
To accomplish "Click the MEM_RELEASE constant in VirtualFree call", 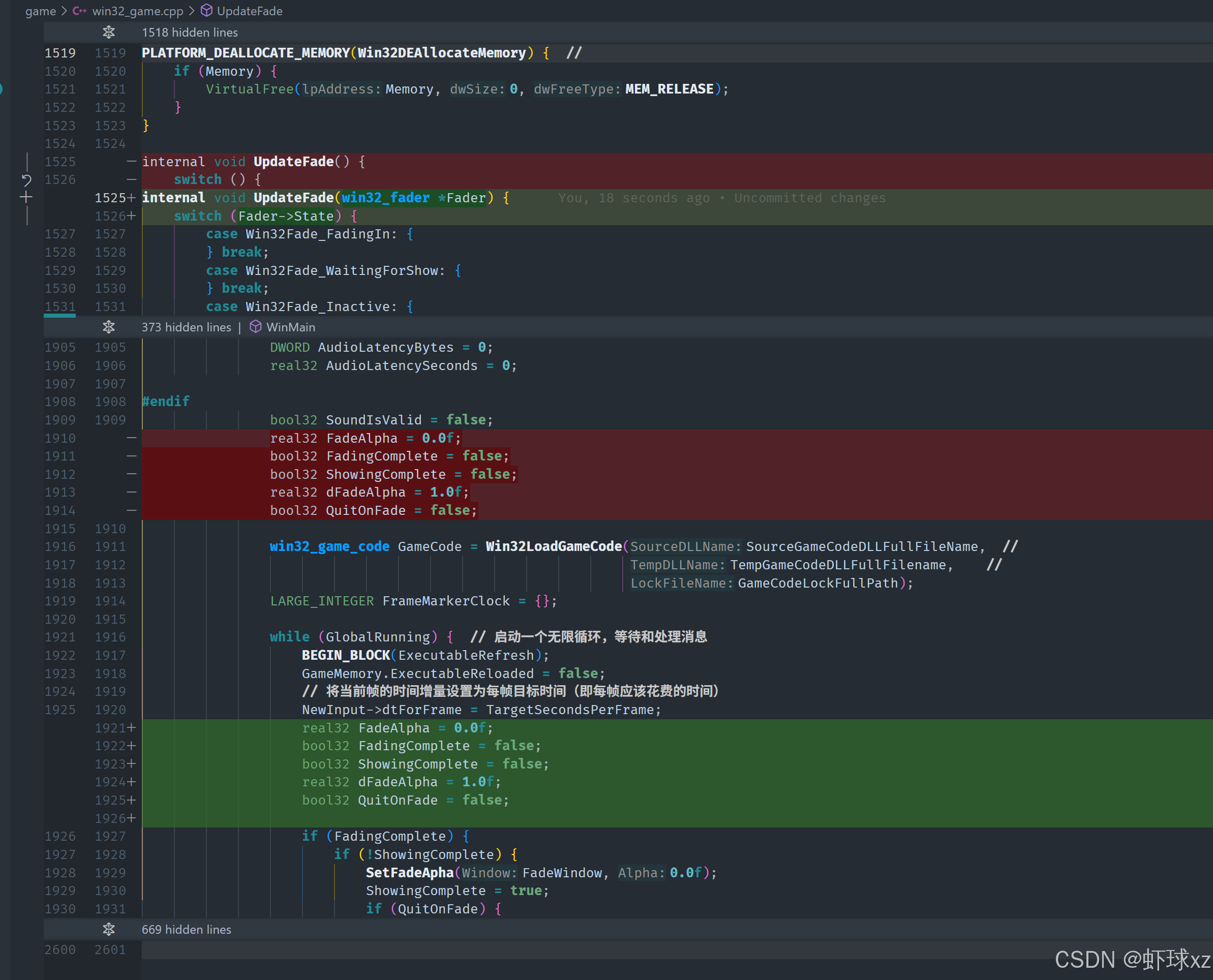I will pos(669,89).
